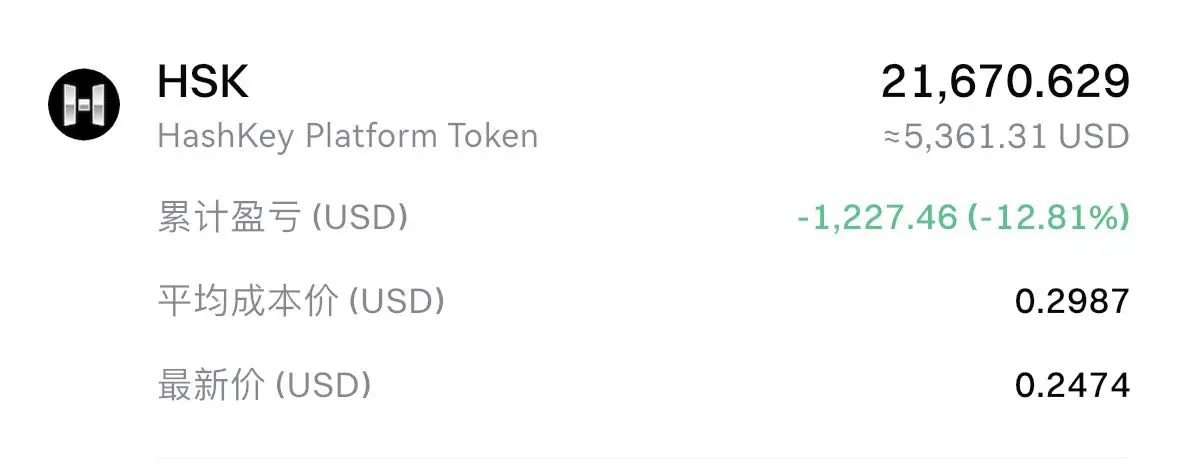Select the 0.2987 average cost value

(x=1072, y=302)
